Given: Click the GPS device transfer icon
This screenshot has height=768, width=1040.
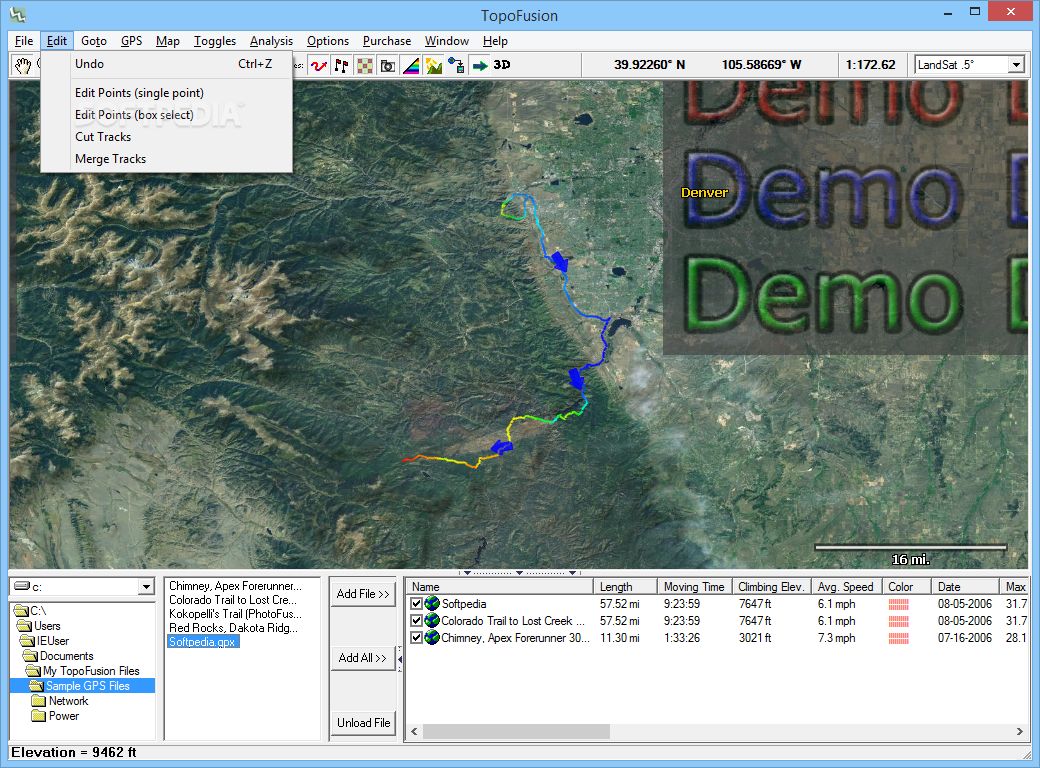Looking at the screenshot, I should [x=456, y=65].
